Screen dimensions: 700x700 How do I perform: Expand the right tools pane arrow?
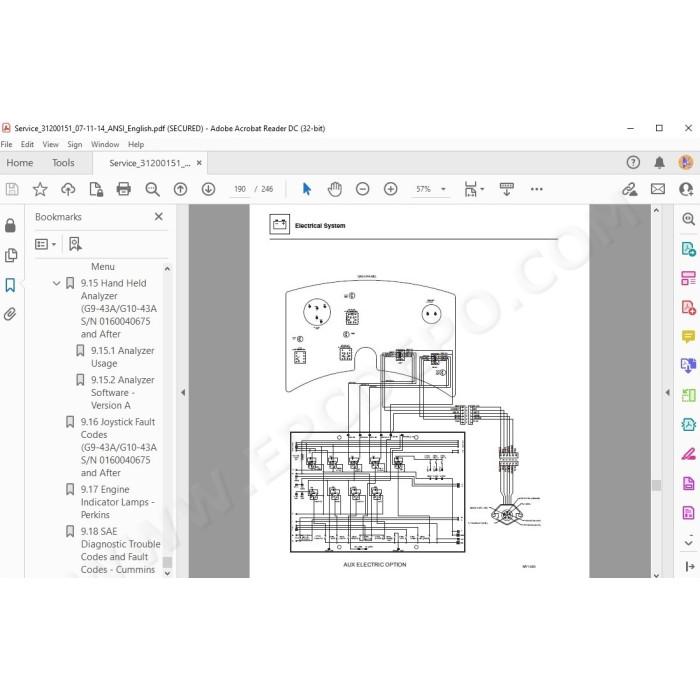point(667,392)
